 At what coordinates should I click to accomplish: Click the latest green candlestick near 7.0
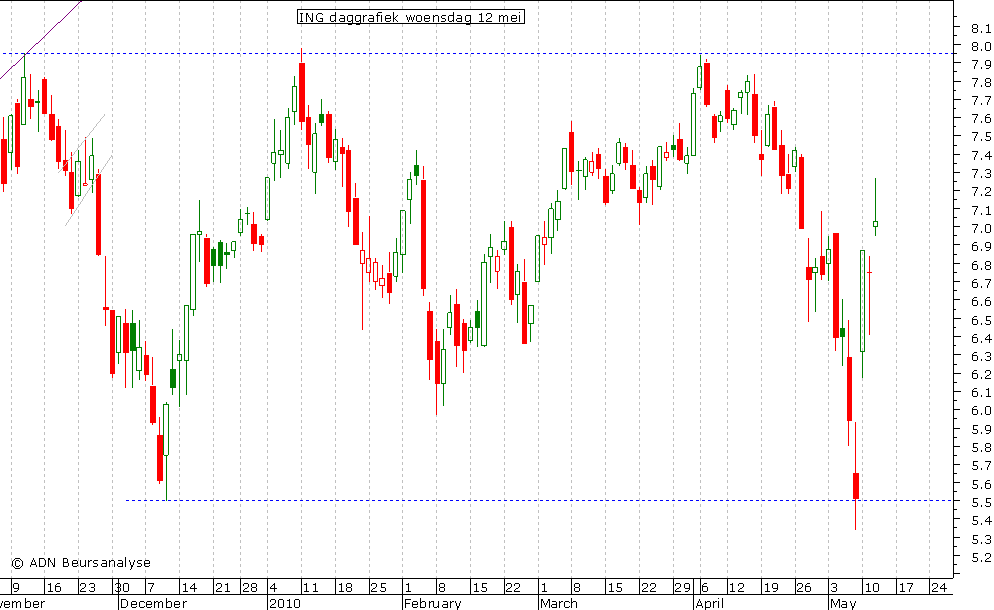pyautogui.click(x=875, y=223)
